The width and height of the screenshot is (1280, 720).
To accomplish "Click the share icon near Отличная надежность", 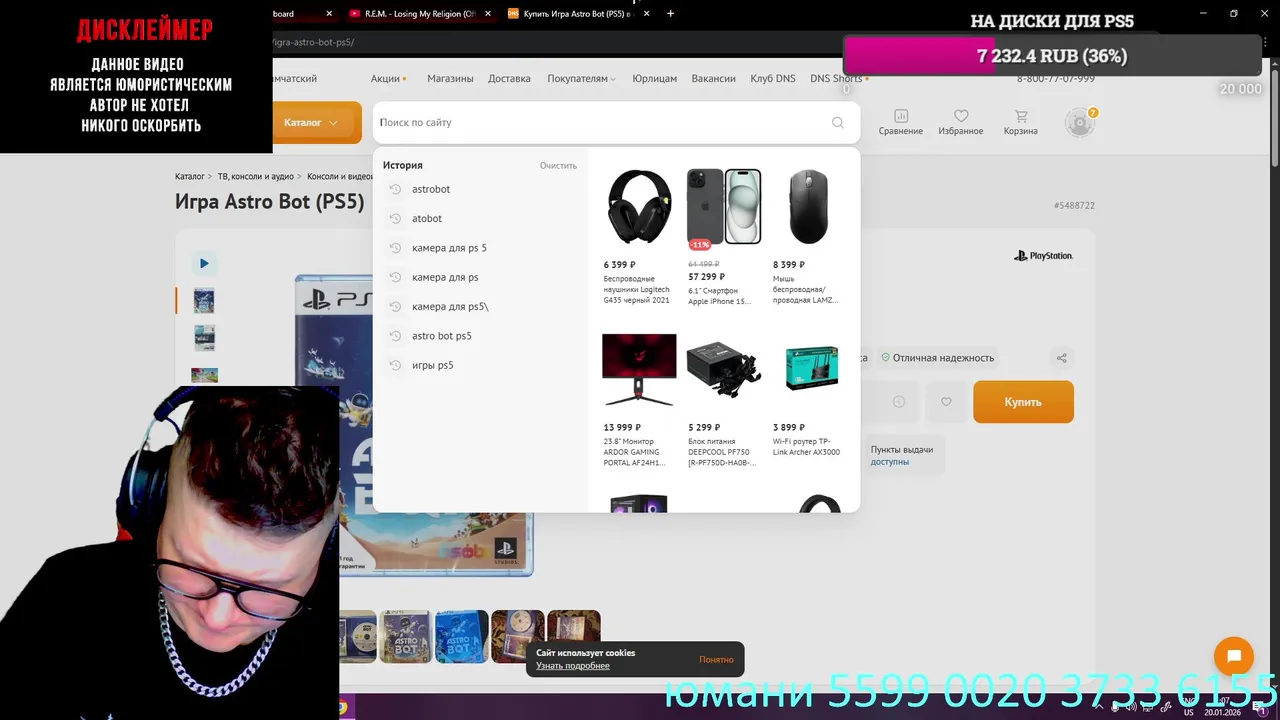I will (1062, 358).
